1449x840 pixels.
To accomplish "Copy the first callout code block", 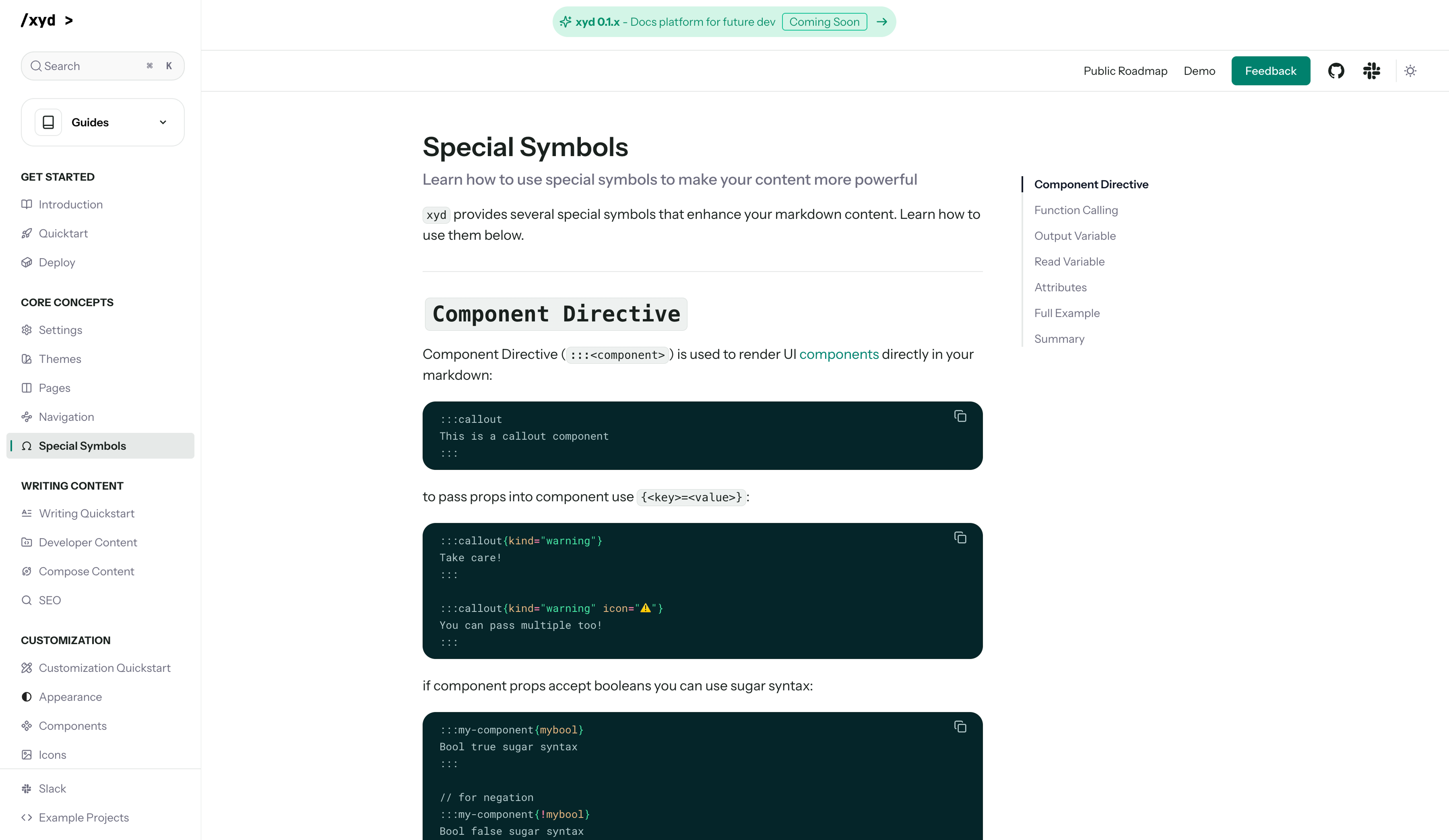I will point(960,416).
